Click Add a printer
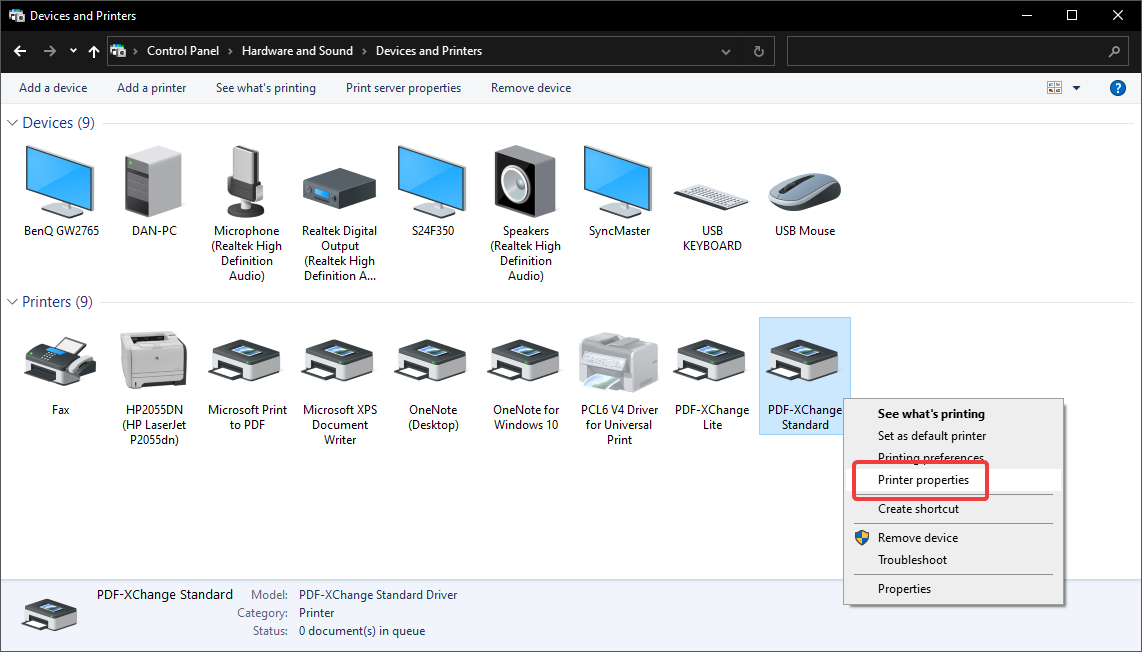 coord(151,88)
